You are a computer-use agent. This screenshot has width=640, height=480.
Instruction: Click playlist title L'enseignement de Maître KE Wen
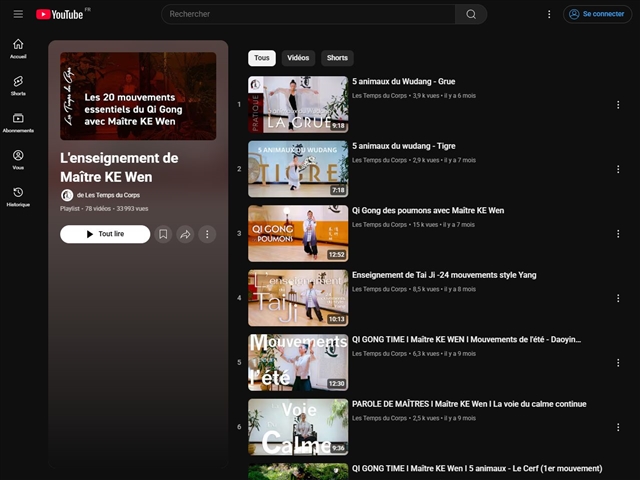(119, 168)
